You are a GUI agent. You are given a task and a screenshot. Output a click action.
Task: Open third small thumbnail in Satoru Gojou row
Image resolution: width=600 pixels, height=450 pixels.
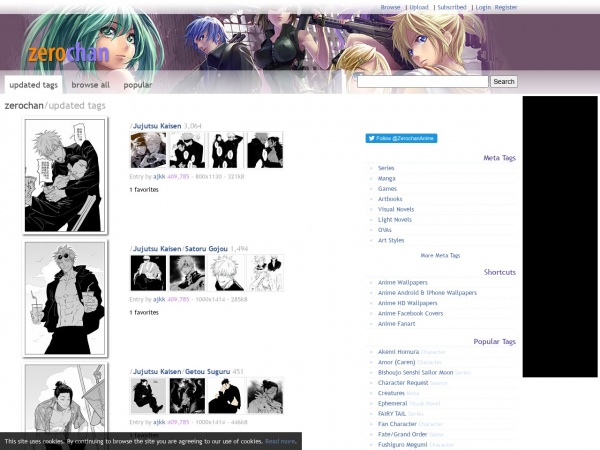[x=226, y=273]
